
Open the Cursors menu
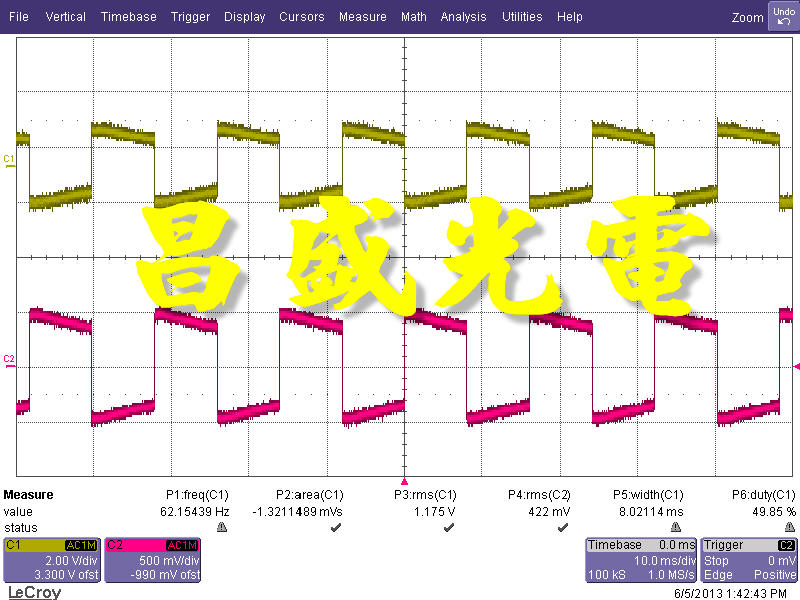point(302,16)
